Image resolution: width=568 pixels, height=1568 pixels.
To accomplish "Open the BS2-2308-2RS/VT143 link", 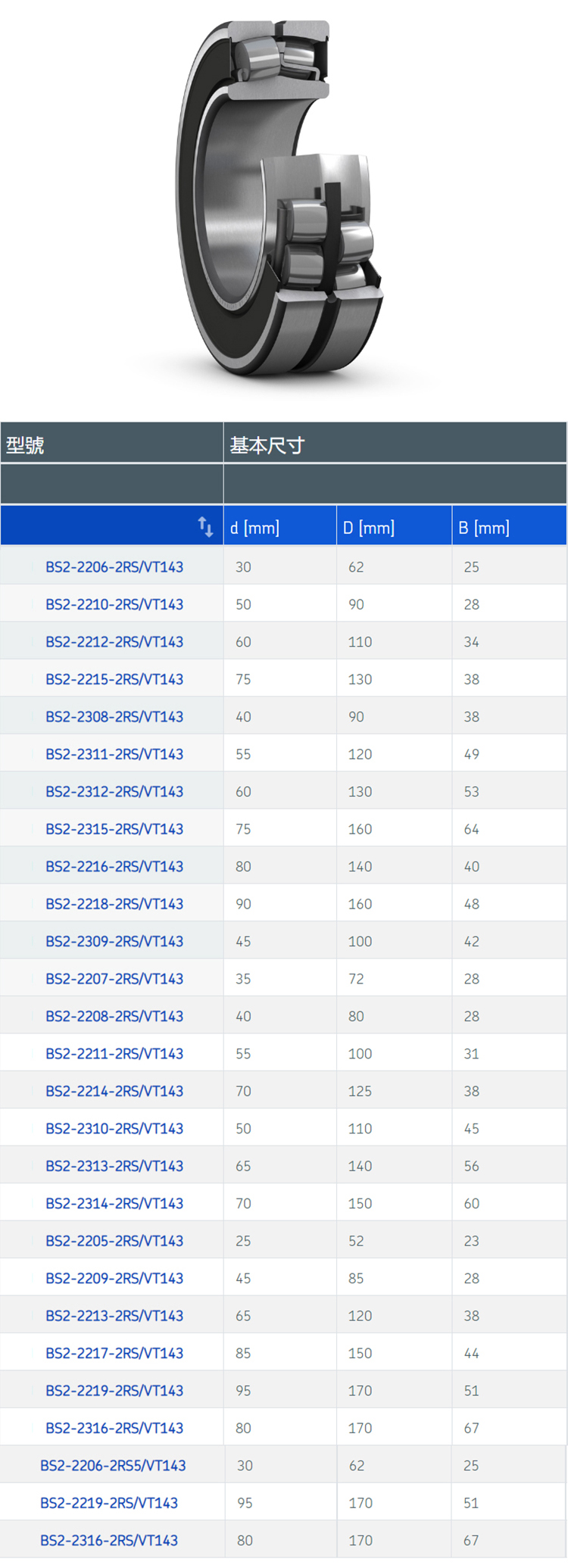I will click(114, 717).
